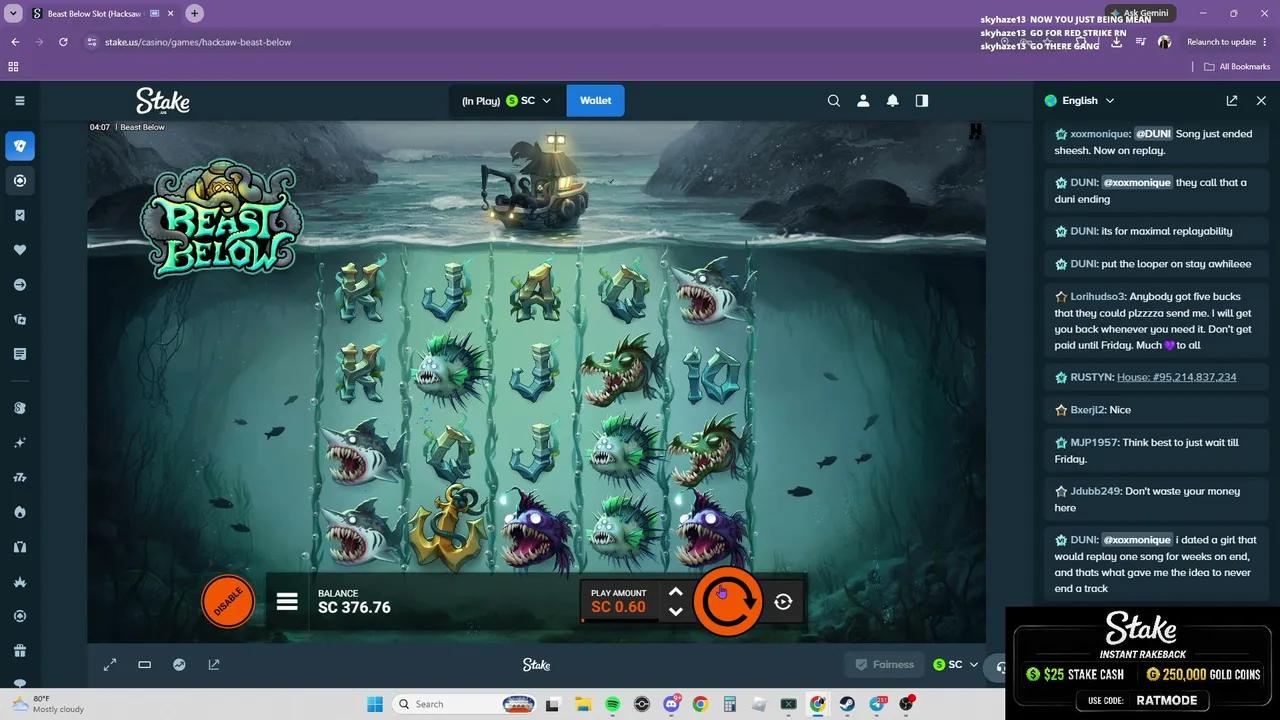Open Steam from the taskbar
This screenshot has height=720, width=1280.
tap(847, 704)
